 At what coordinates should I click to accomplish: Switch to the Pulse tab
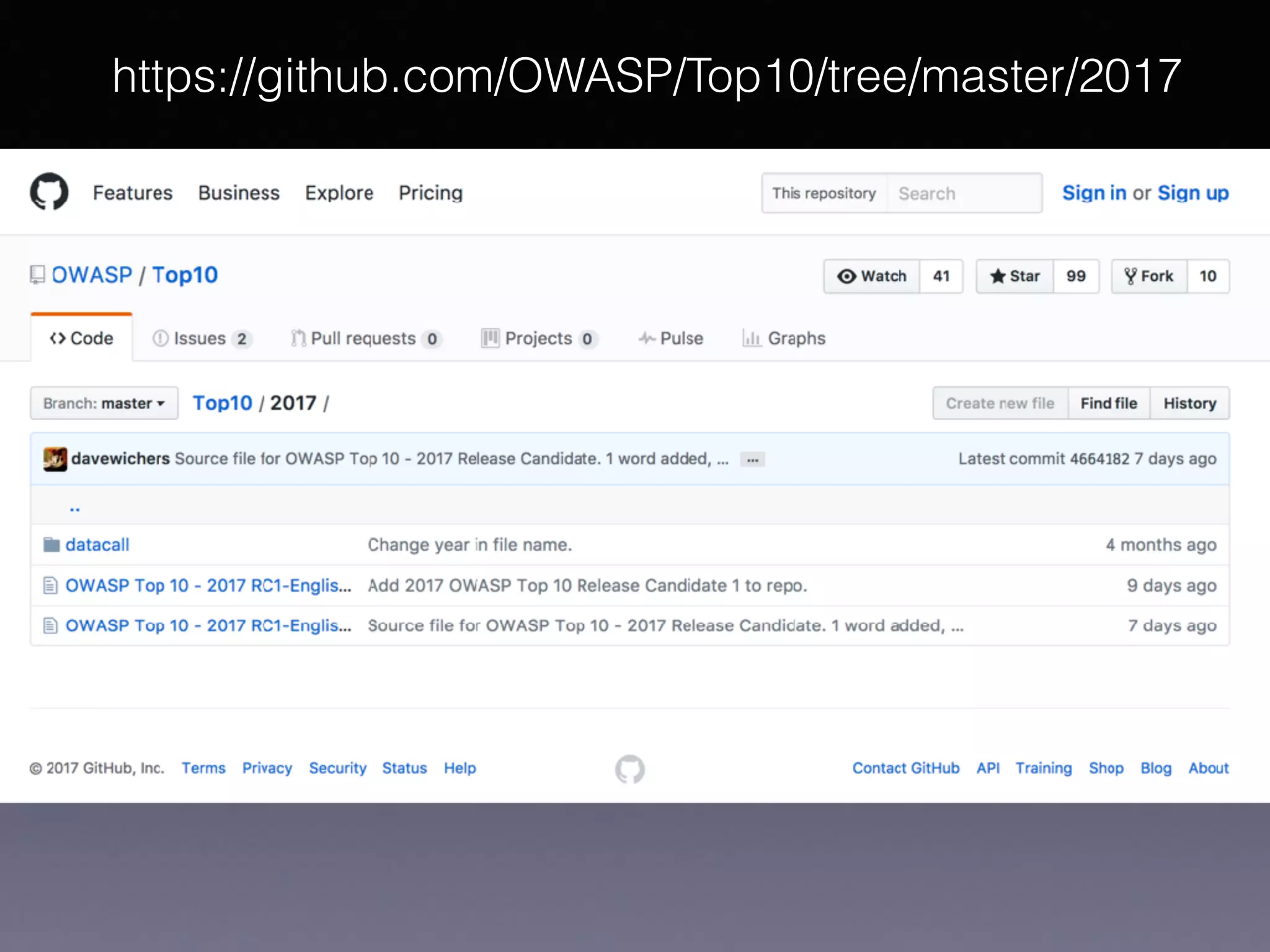coord(671,338)
